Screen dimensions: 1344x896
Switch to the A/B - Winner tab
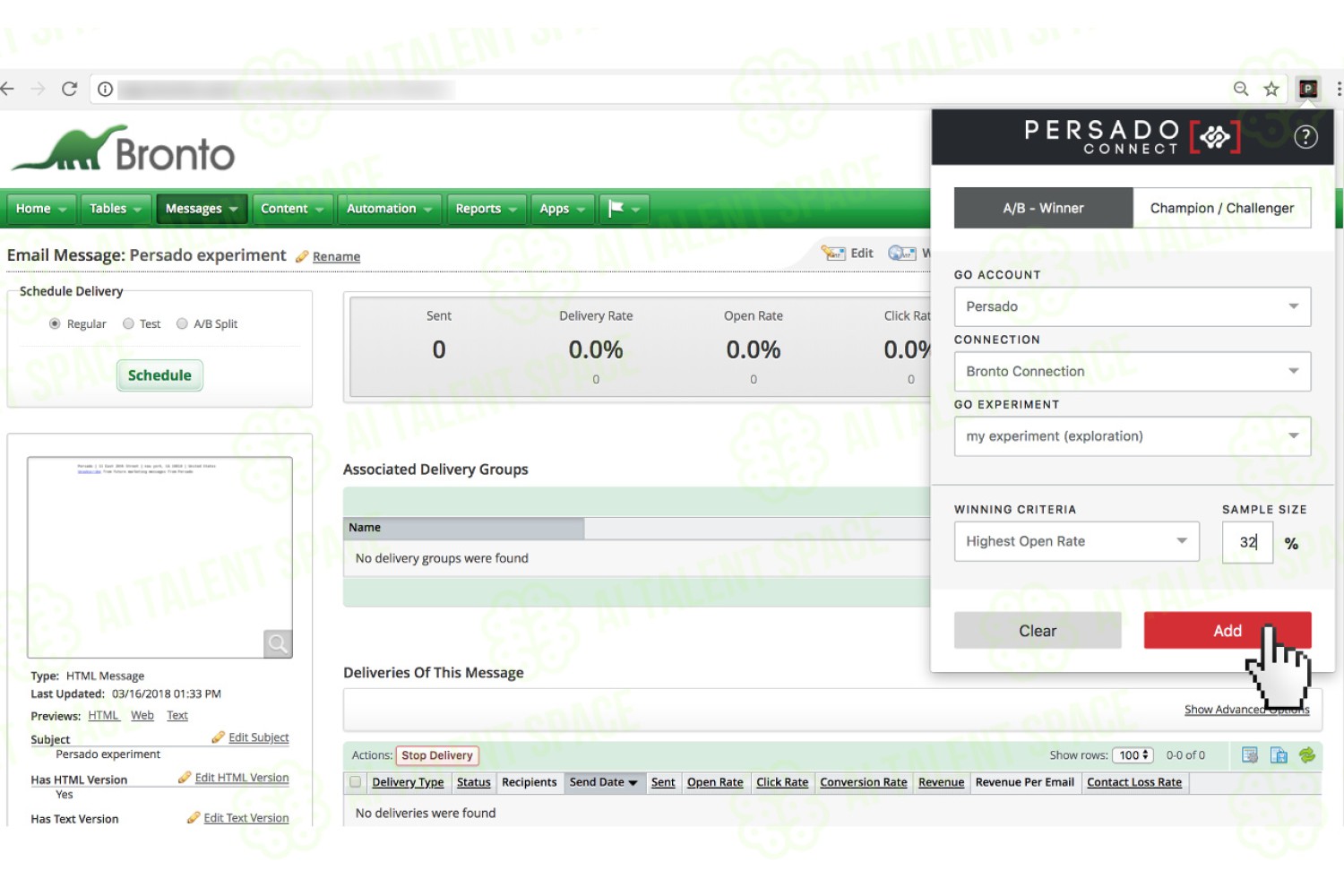(1043, 208)
